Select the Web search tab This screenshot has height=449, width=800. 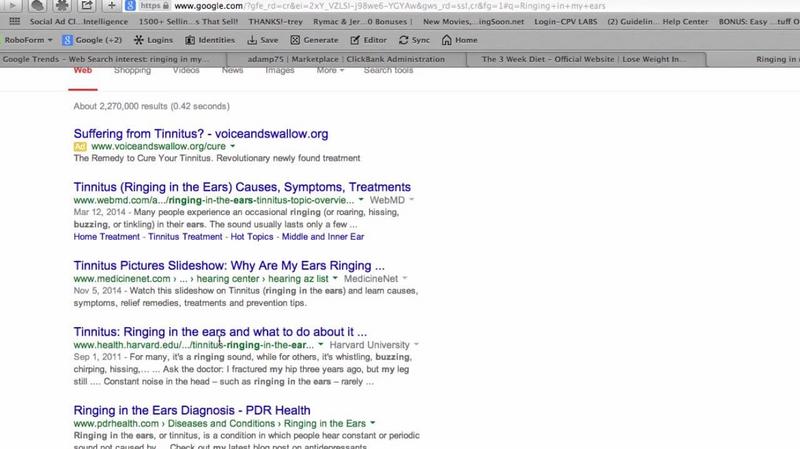(x=83, y=70)
